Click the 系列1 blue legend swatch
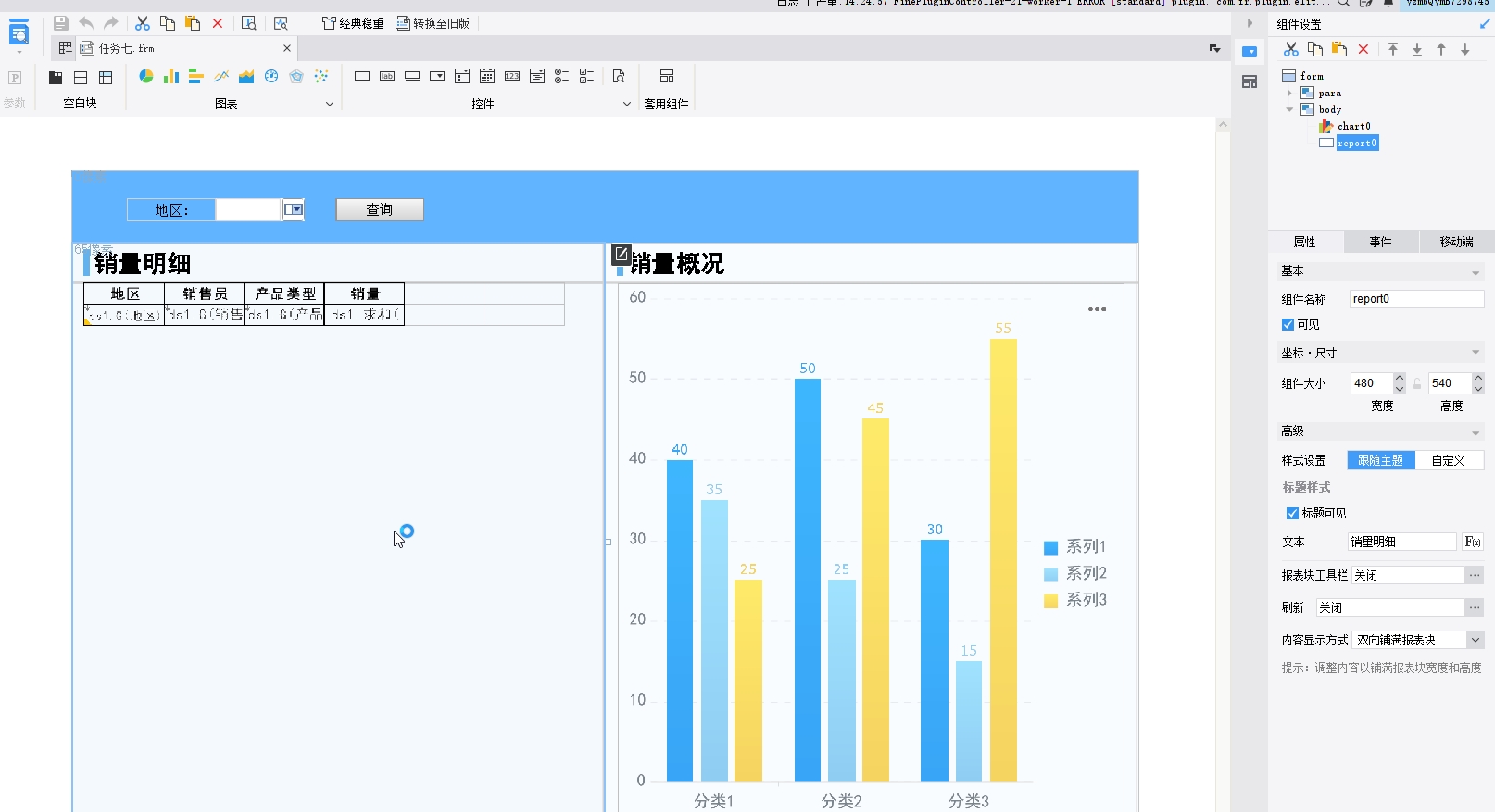Viewport: 1495px width, 812px height. point(1050,547)
